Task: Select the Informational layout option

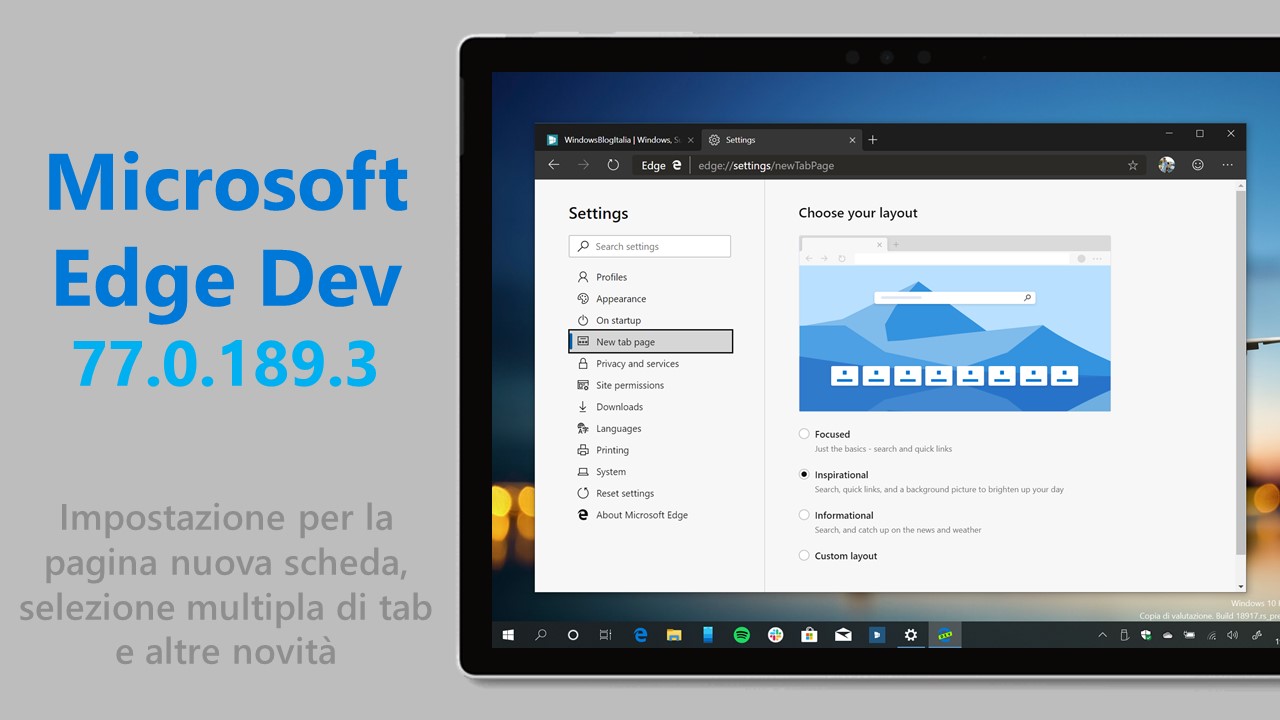Action: (804, 514)
